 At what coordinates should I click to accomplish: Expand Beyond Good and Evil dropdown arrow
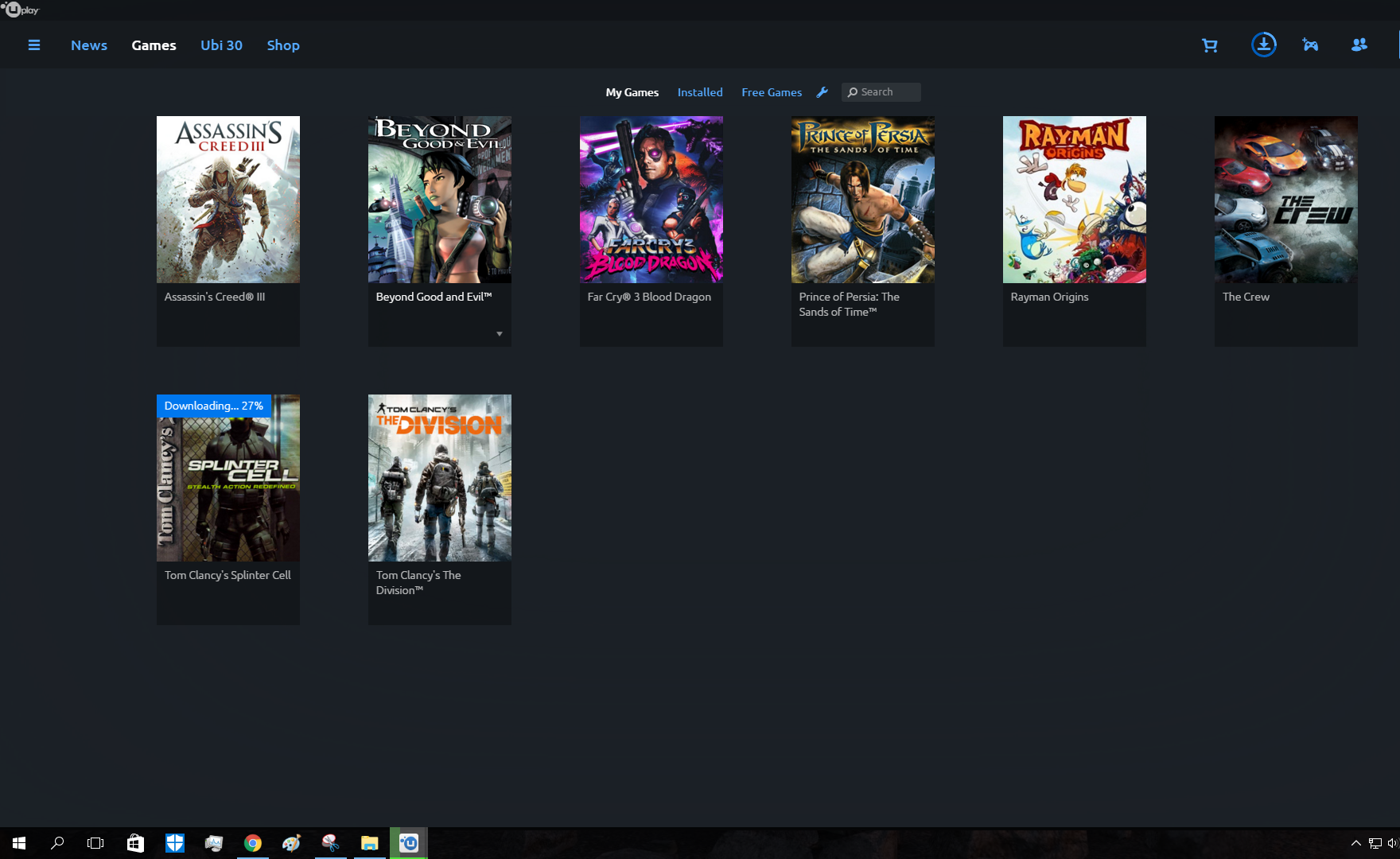500,334
